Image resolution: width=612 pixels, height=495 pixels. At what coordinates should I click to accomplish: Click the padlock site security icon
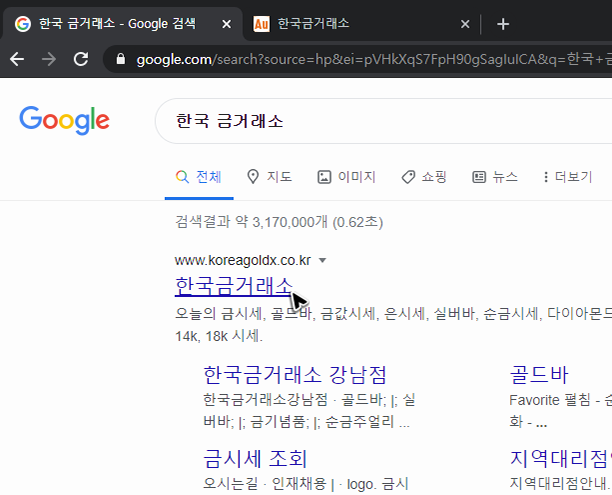point(121,59)
